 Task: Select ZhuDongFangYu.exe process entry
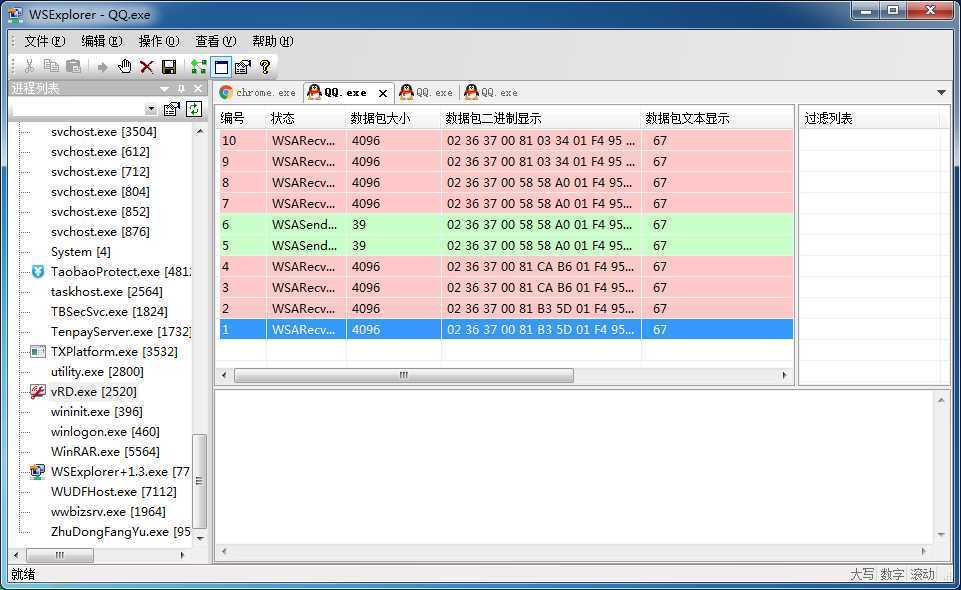click(x=121, y=531)
